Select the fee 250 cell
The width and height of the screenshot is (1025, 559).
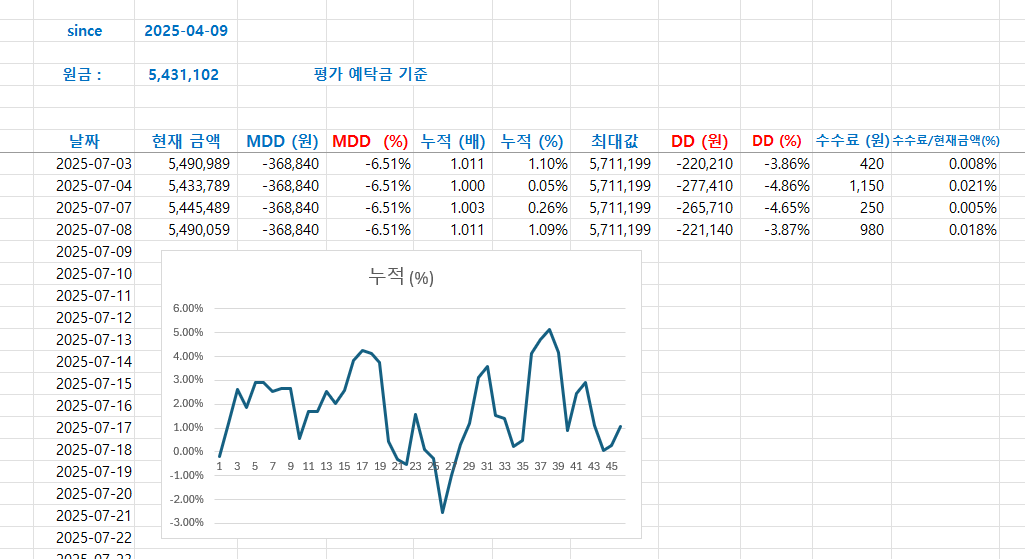(852, 208)
